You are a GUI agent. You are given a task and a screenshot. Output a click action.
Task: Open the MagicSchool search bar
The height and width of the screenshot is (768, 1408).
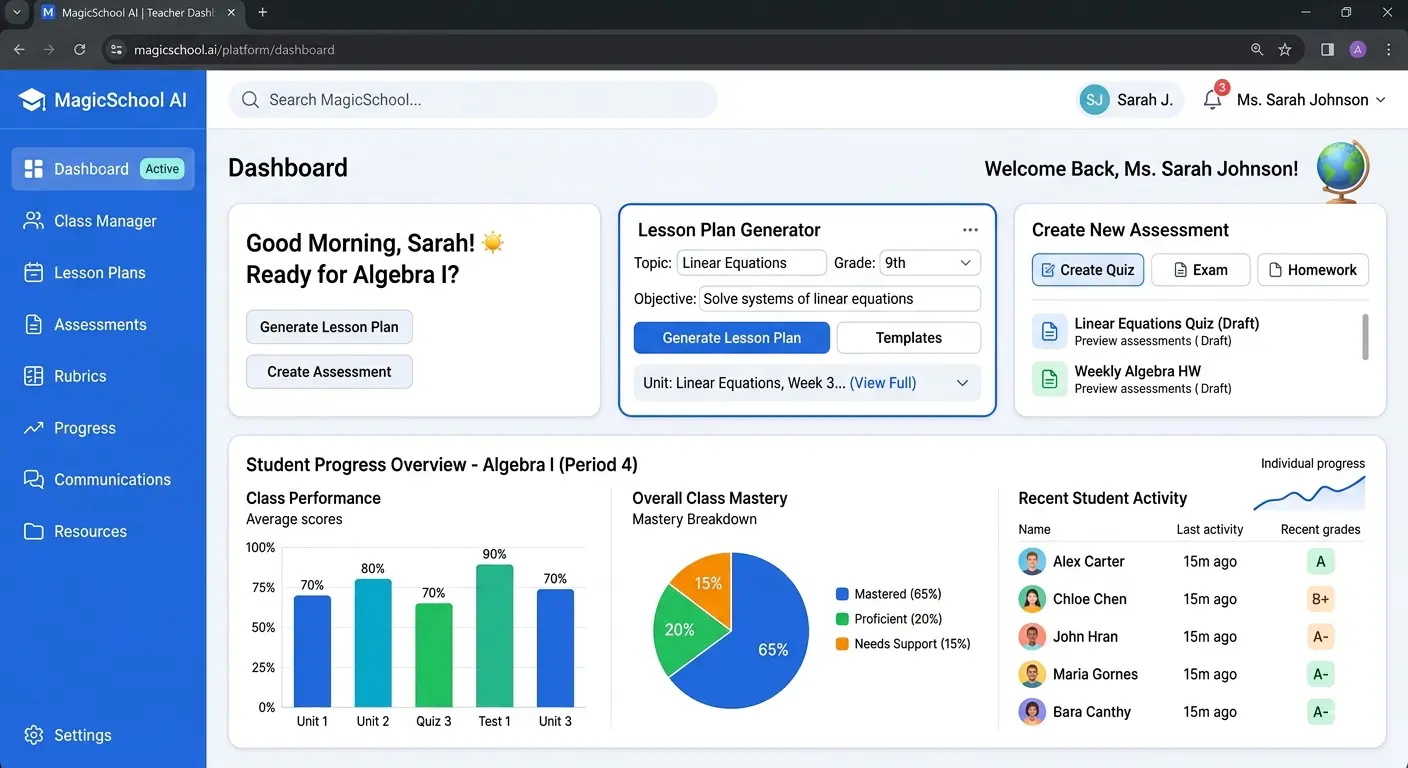coord(472,99)
